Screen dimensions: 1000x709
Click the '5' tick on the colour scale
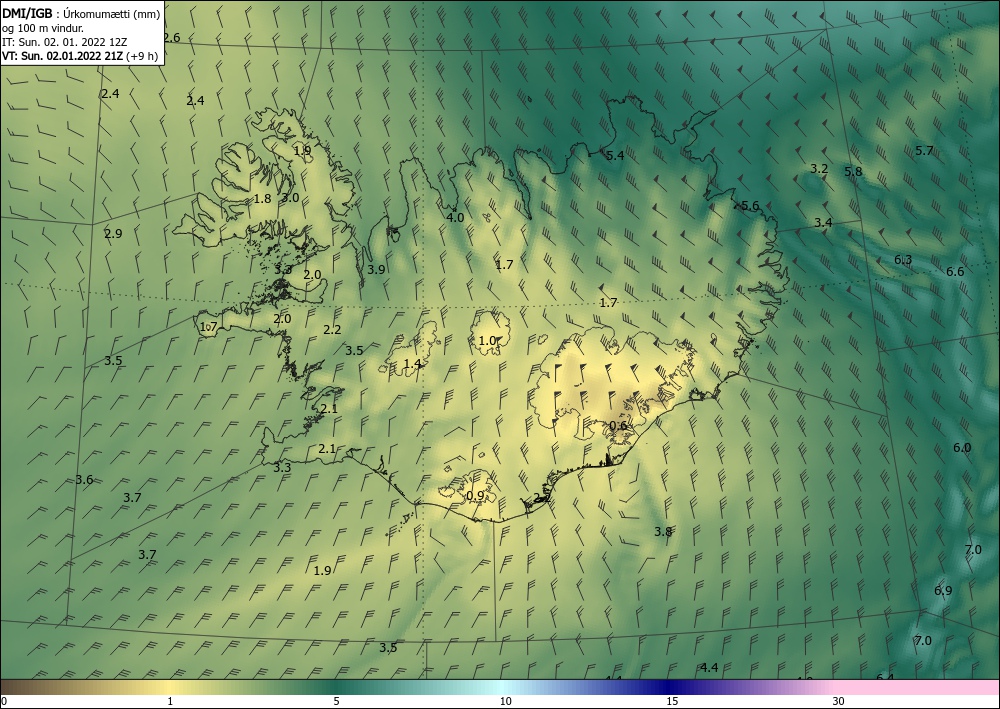(x=337, y=702)
